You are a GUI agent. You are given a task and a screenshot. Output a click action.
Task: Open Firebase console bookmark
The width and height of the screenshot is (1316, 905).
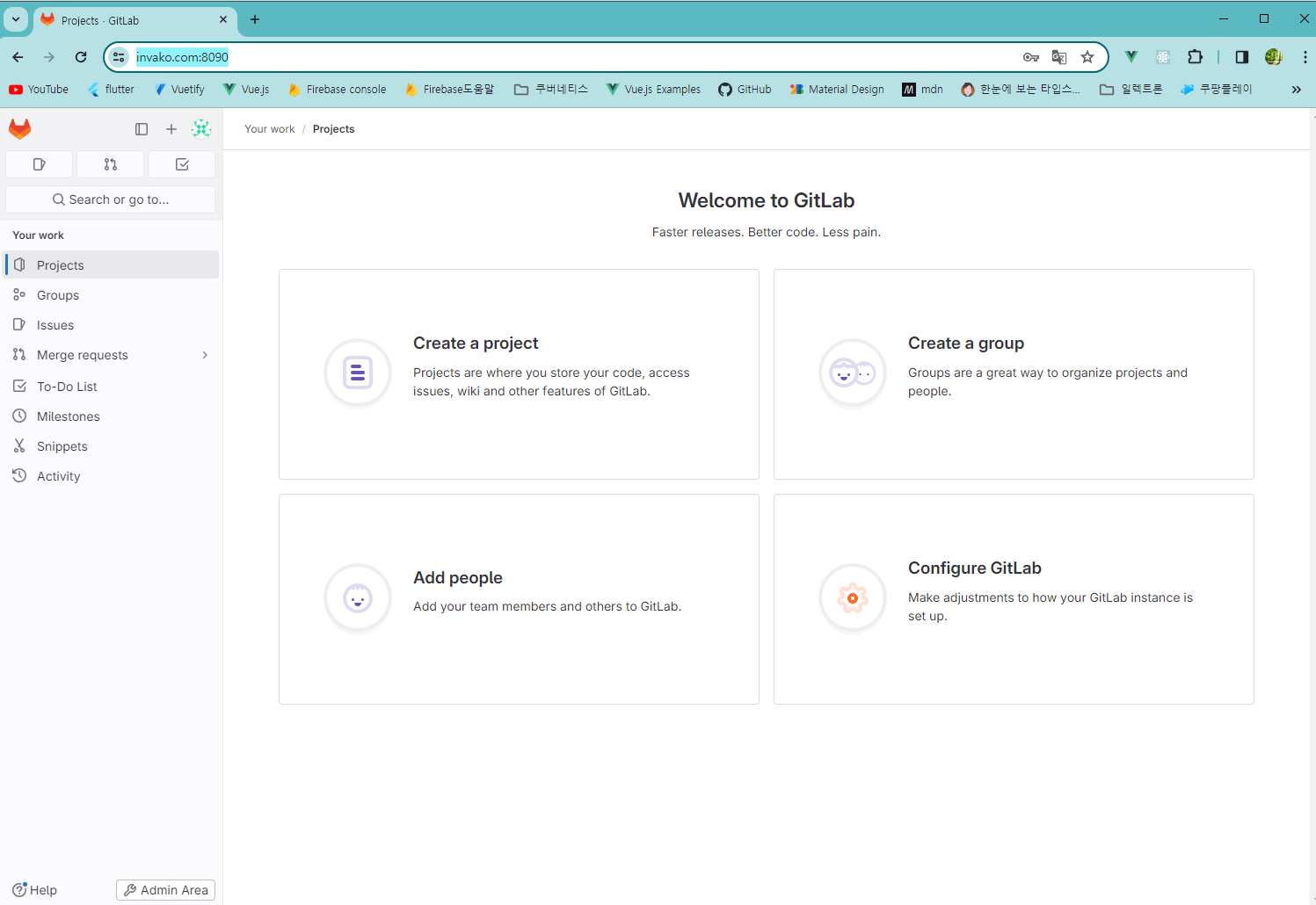click(x=338, y=90)
